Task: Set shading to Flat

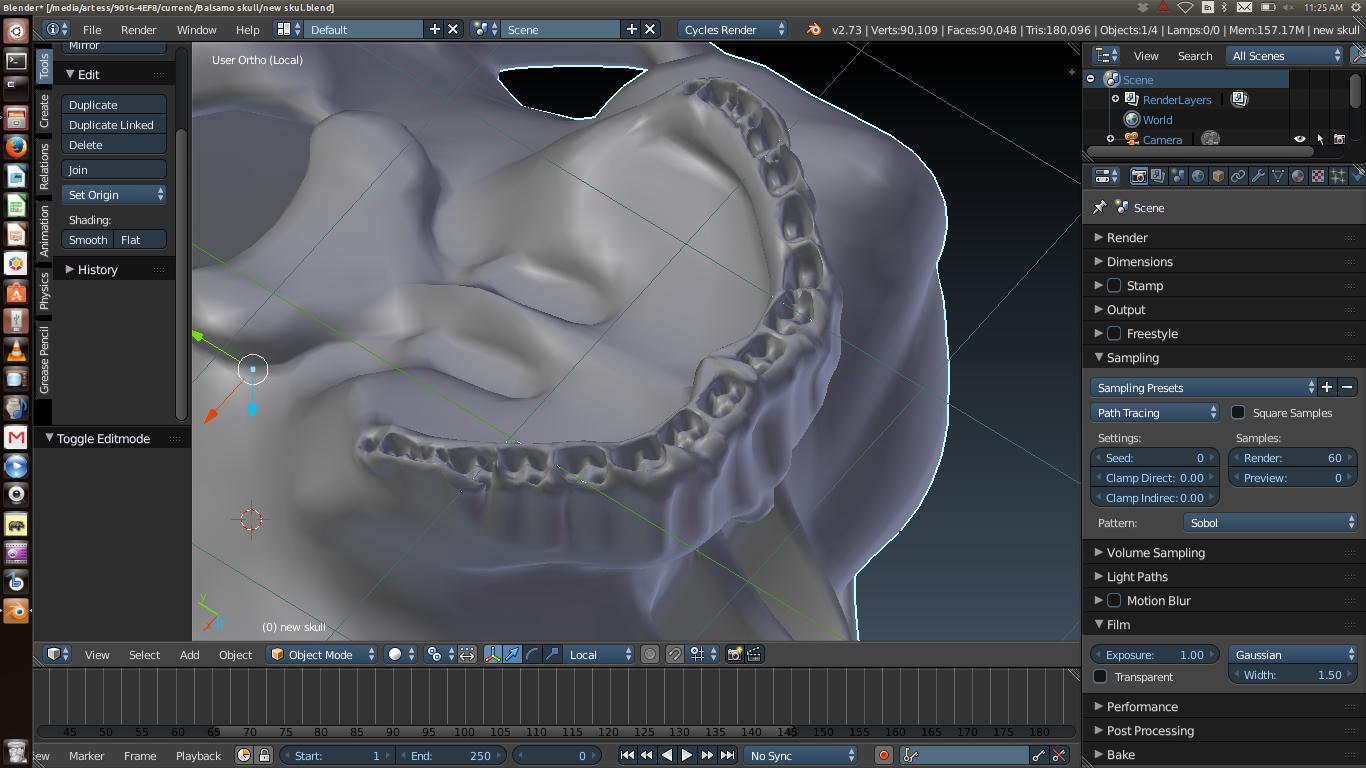Action: pyautogui.click(x=140, y=239)
